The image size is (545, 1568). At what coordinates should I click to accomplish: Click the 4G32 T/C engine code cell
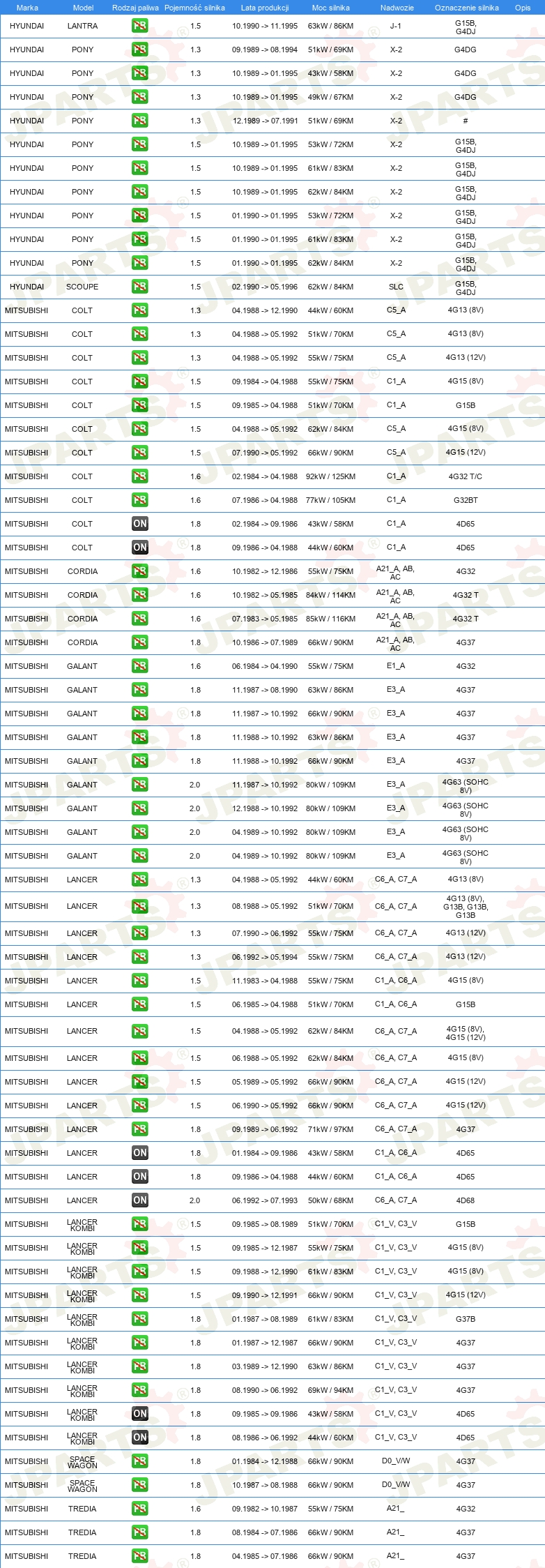pos(466,476)
